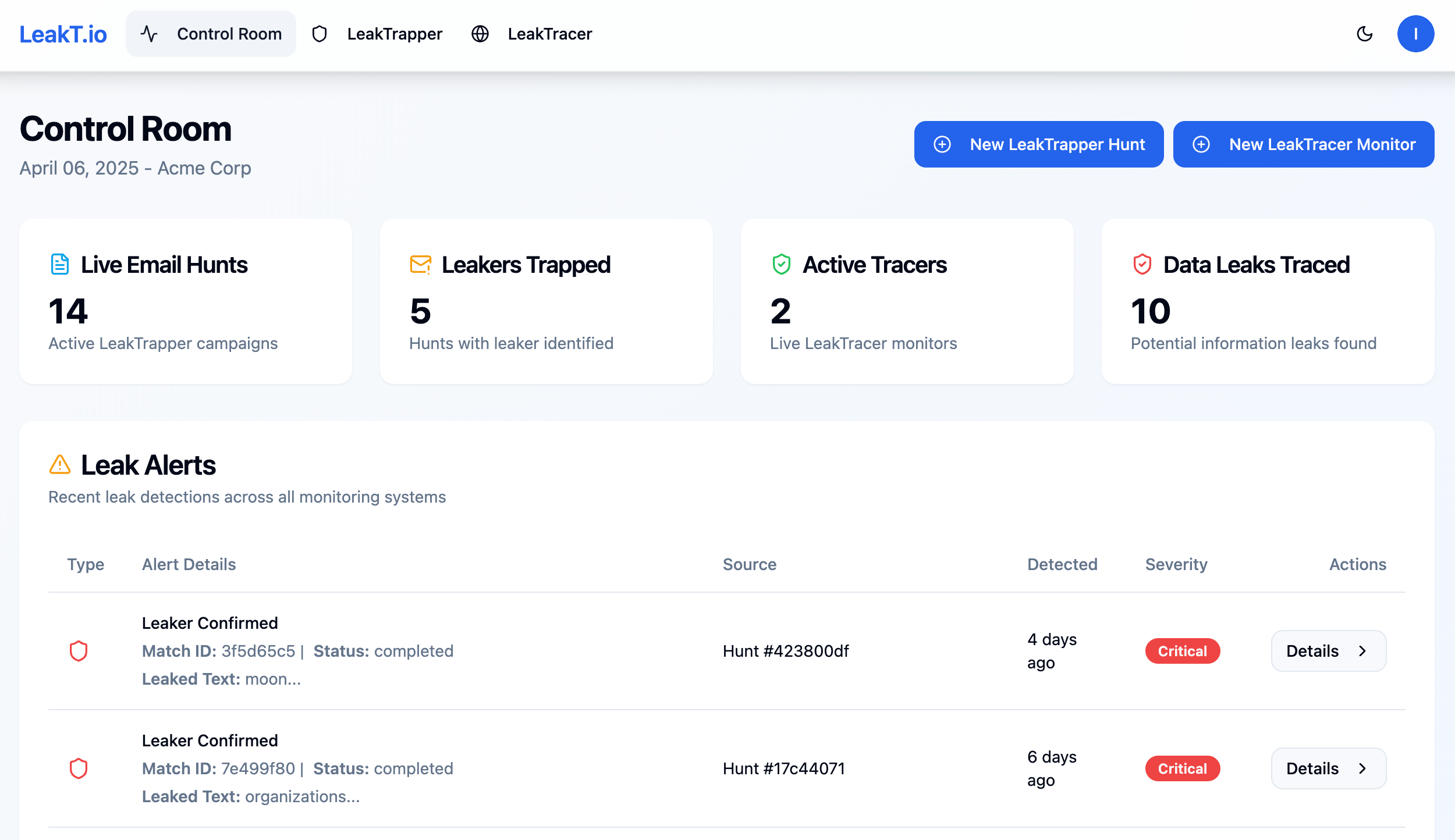
Task: Click the Live Email Hunts document icon
Action: (x=60, y=265)
